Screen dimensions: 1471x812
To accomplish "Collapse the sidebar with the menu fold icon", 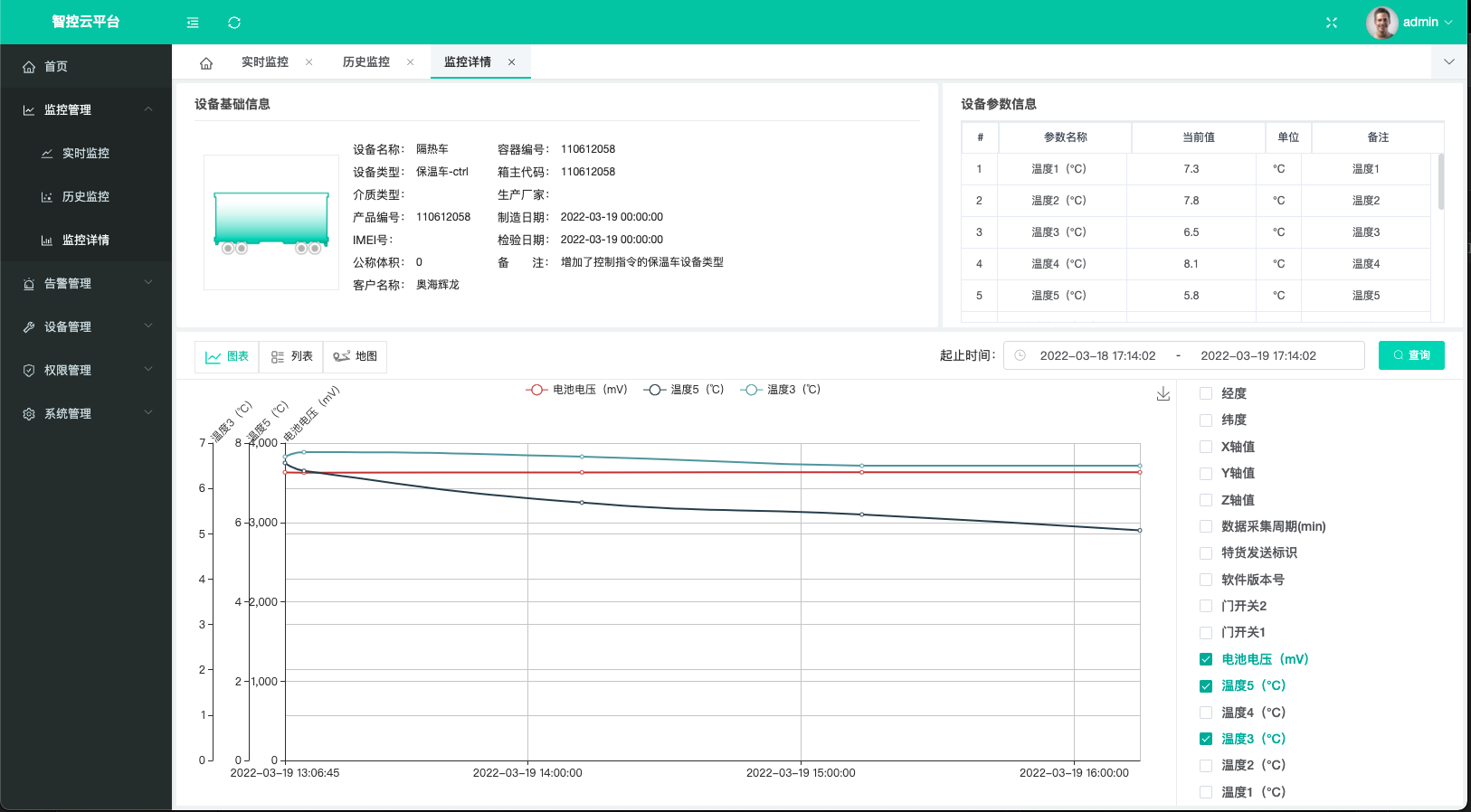I will click(193, 23).
